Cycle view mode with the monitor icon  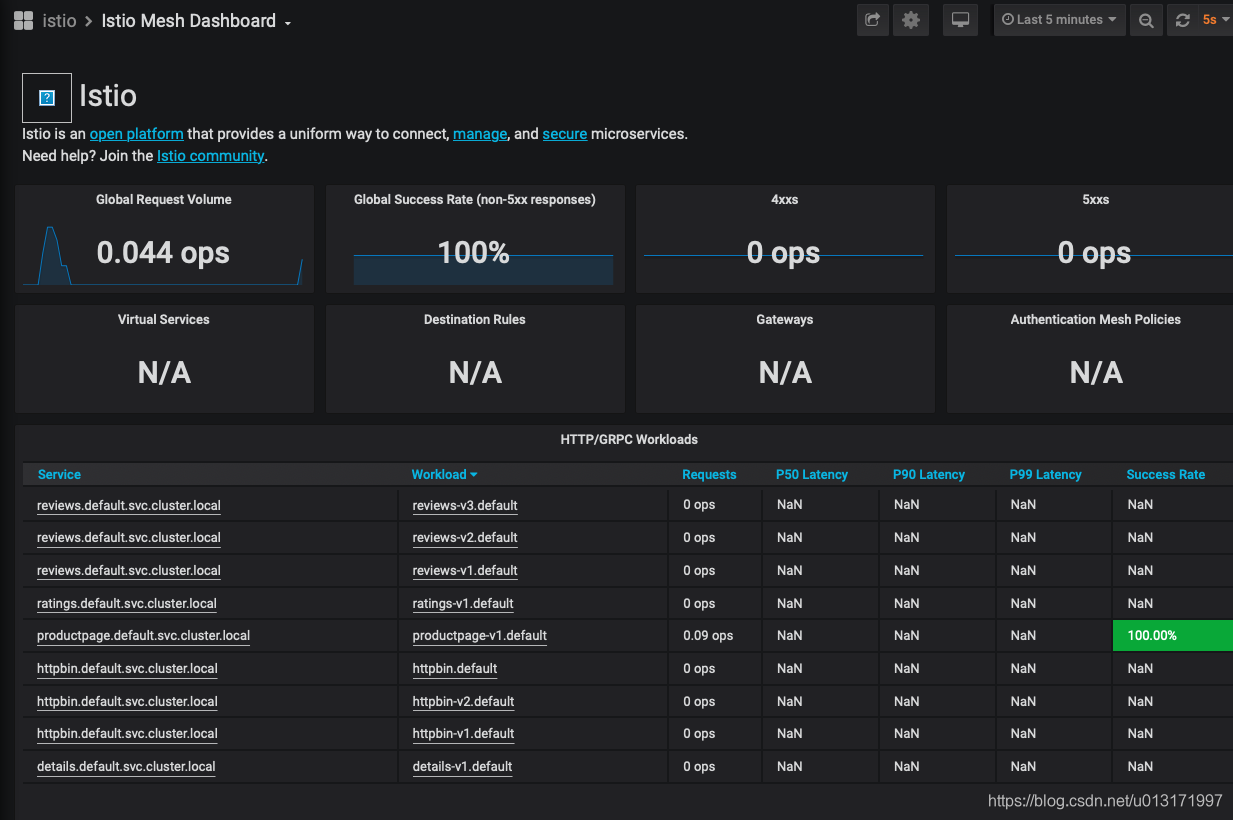(x=961, y=20)
